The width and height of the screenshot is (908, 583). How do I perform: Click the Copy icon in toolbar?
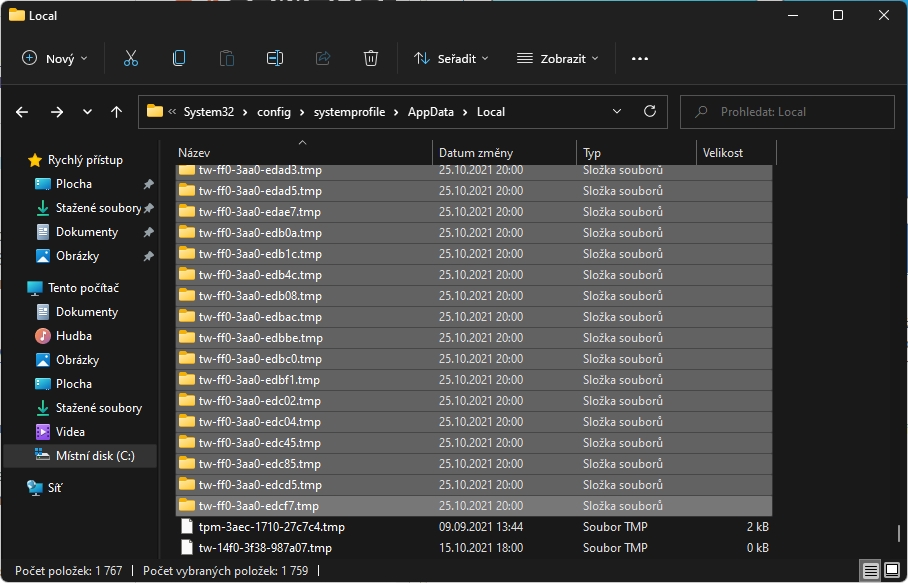point(179,59)
